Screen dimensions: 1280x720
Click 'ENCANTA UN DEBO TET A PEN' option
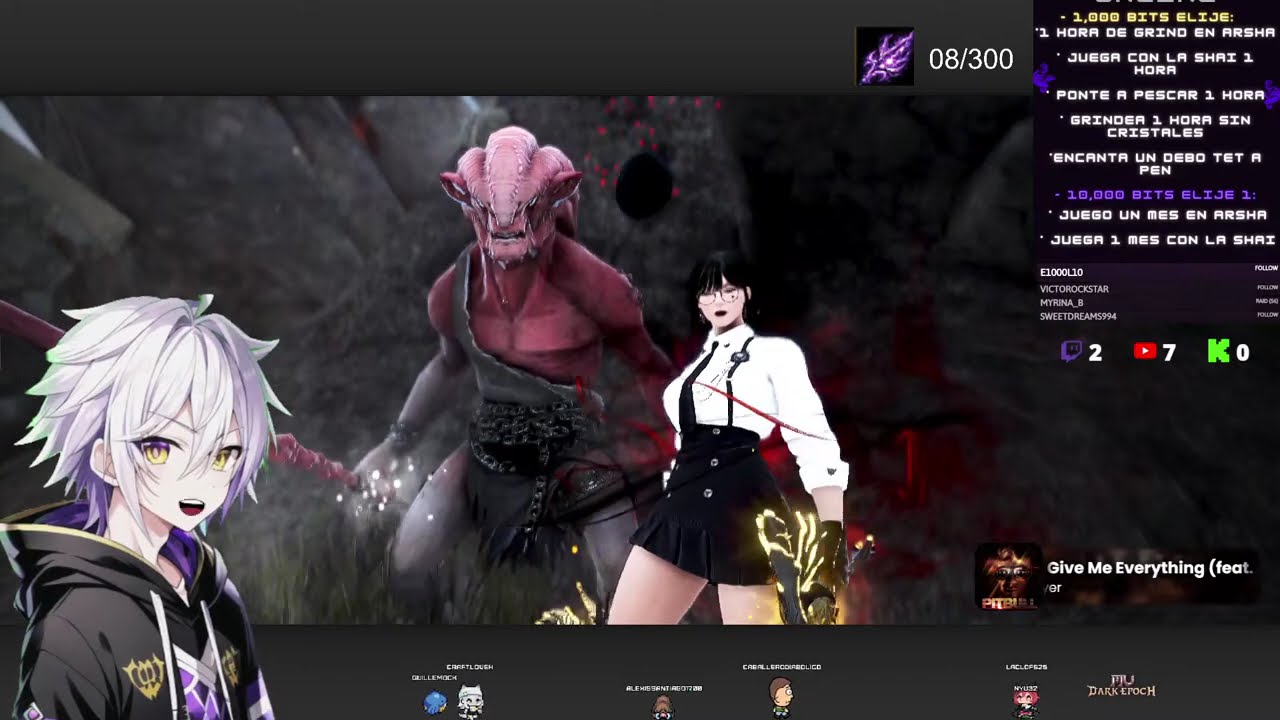coord(1155,163)
